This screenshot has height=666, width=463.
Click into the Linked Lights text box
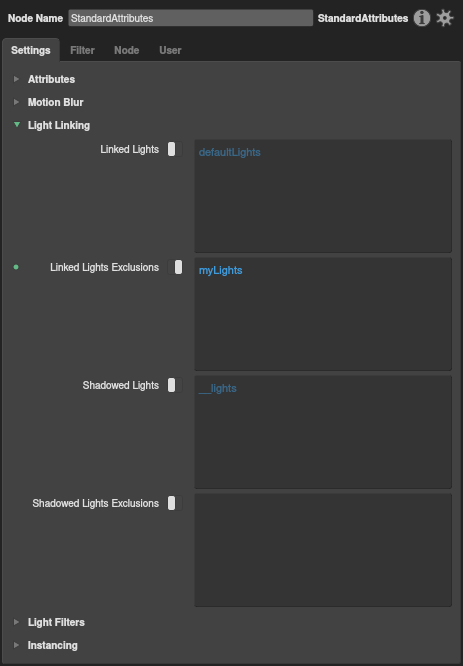pyautogui.click(x=323, y=196)
